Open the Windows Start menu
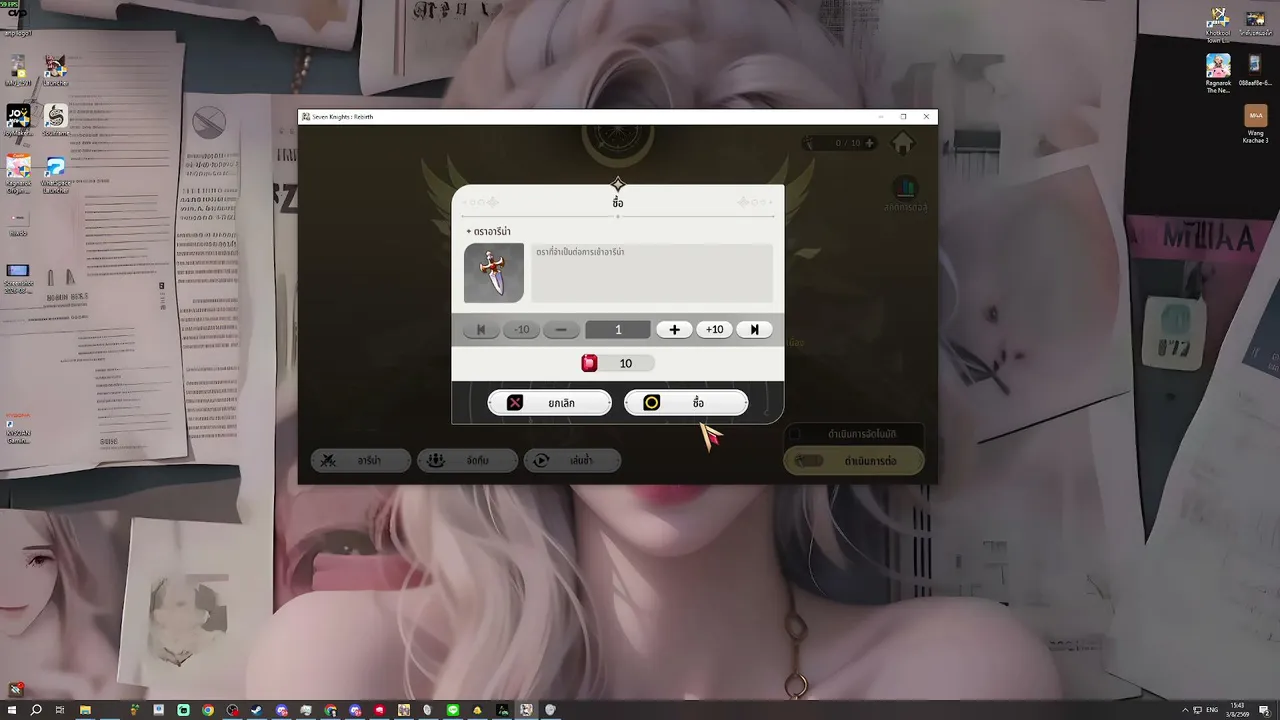Image resolution: width=1280 pixels, height=720 pixels. [12, 710]
